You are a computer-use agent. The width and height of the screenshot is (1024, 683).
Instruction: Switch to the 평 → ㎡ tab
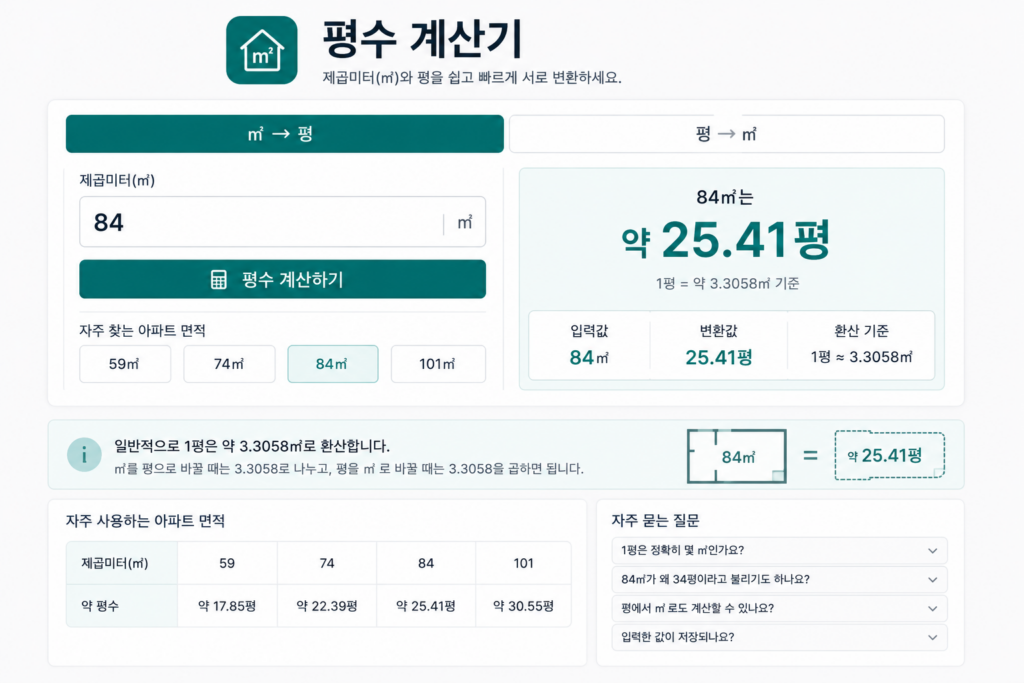pyautogui.click(x=727, y=134)
